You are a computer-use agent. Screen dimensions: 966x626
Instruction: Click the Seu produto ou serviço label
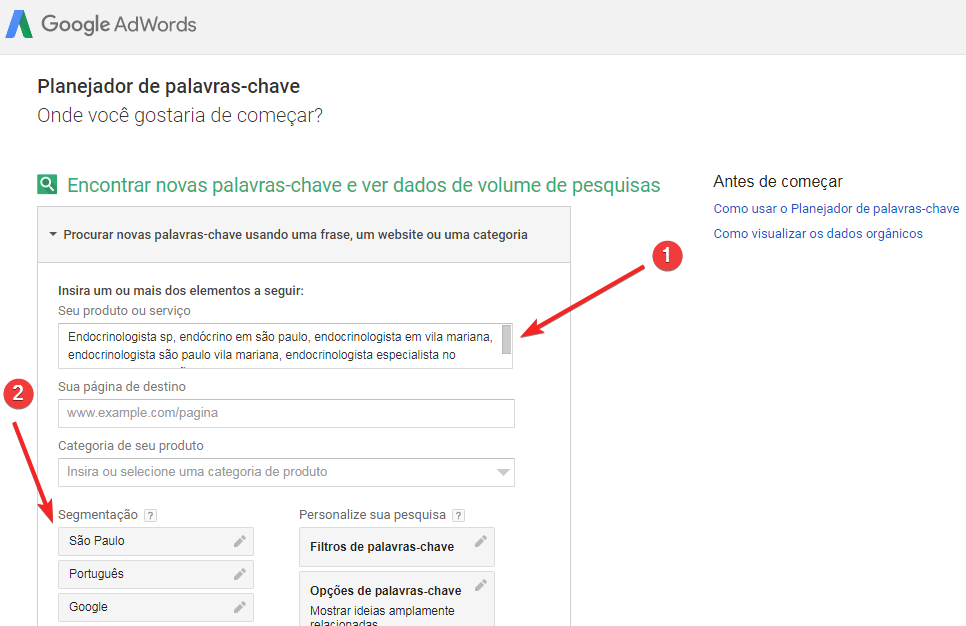pos(124,311)
